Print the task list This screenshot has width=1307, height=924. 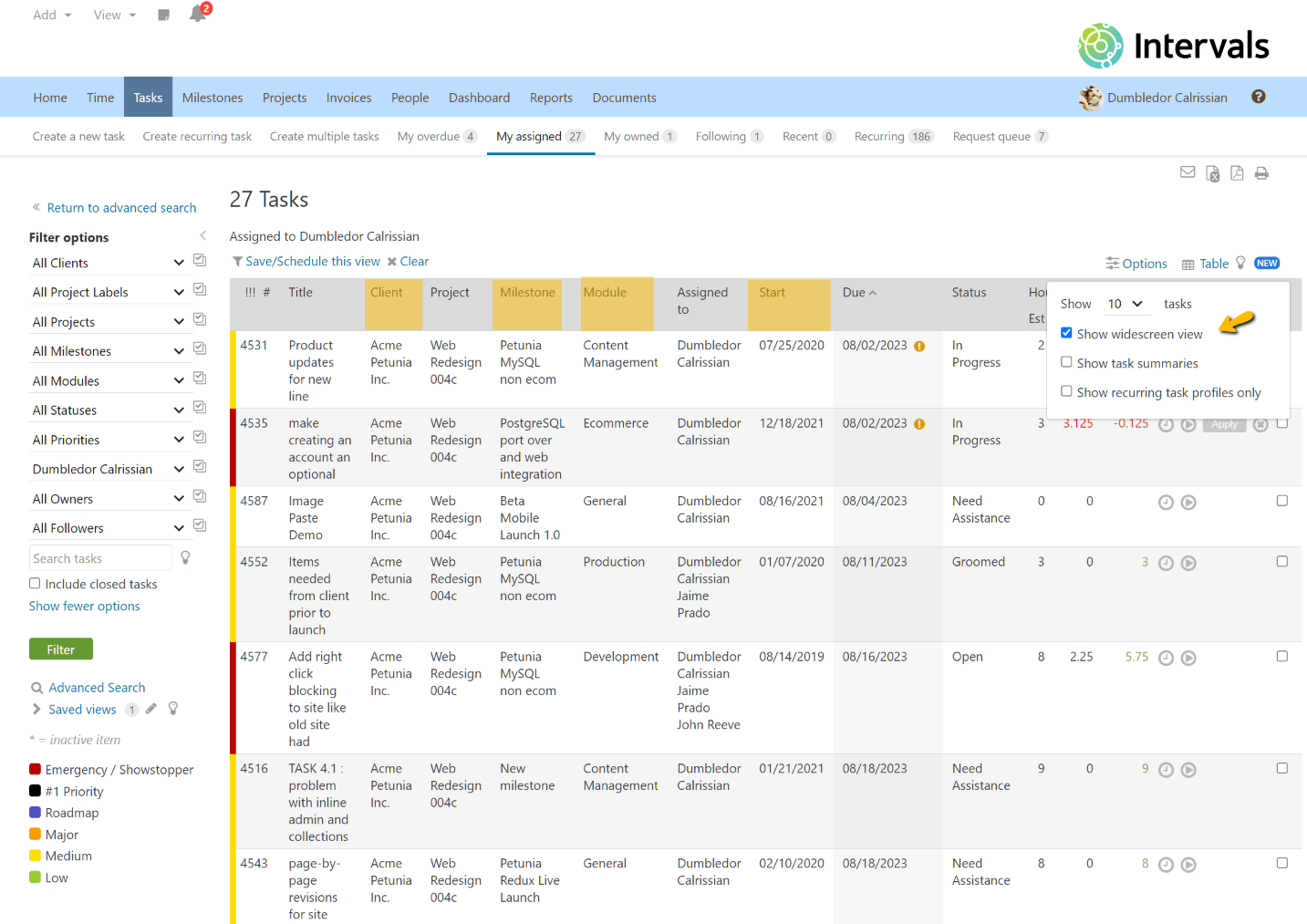click(1261, 173)
